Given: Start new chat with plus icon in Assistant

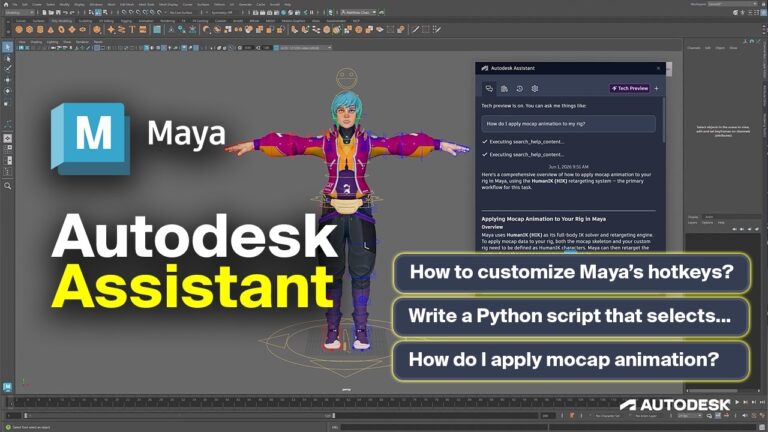Looking at the screenshot, I should click(x=656, y=89).
